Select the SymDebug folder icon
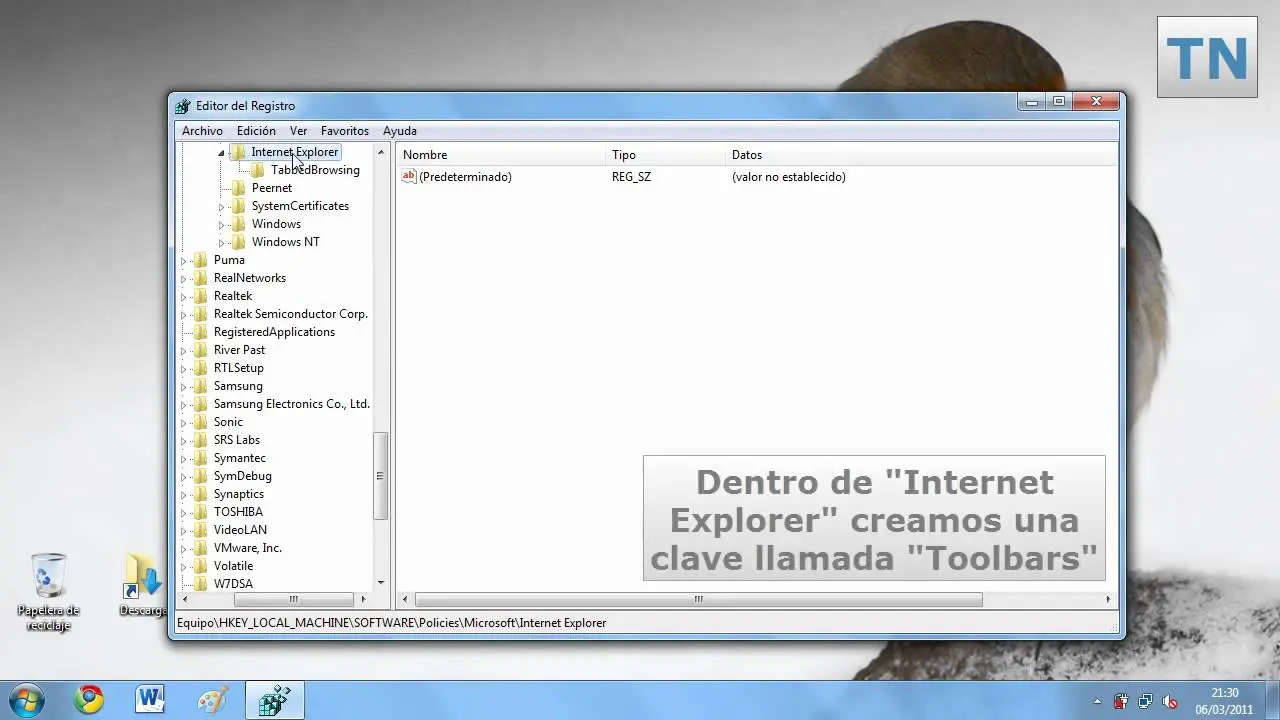The height and width of the screenshot is (720, 1280). 200,476
